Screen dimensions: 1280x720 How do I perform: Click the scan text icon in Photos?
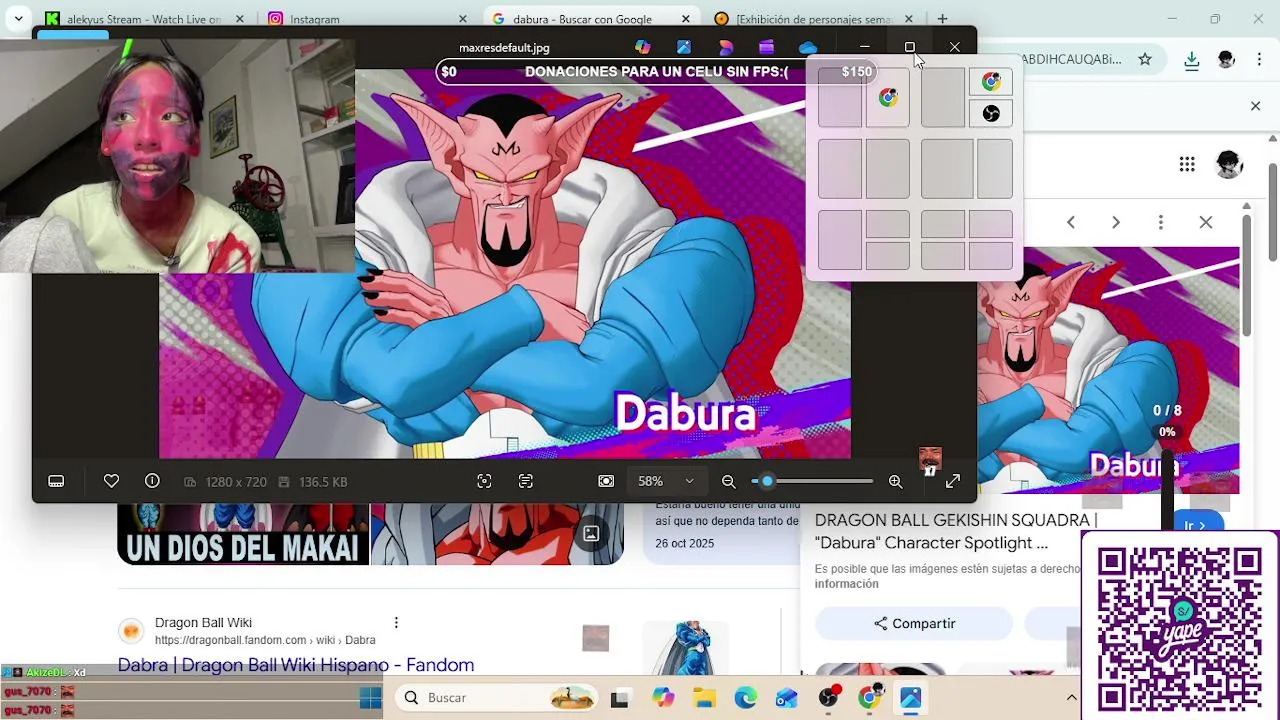point(526,481)
